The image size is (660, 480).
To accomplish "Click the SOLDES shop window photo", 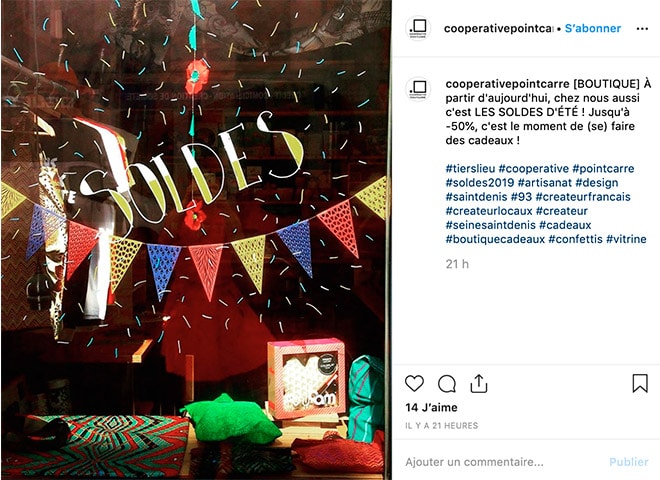I will click(x=196, y=240).
